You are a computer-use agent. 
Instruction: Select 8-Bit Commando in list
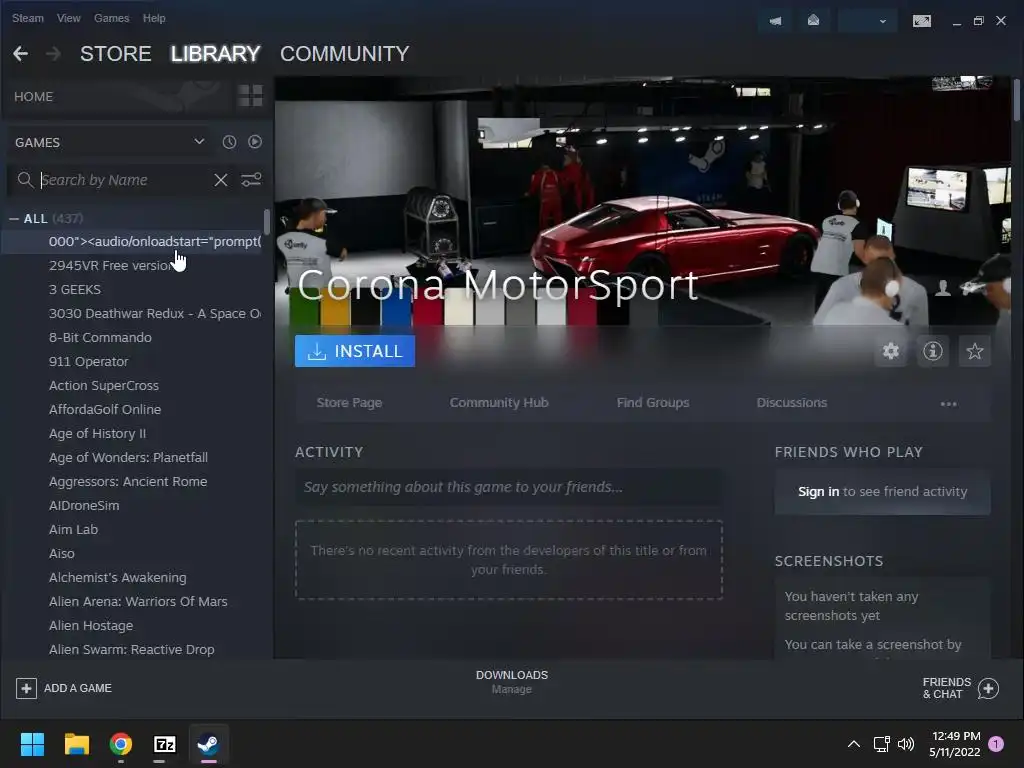pyautogui.click(x=100, y=338)
